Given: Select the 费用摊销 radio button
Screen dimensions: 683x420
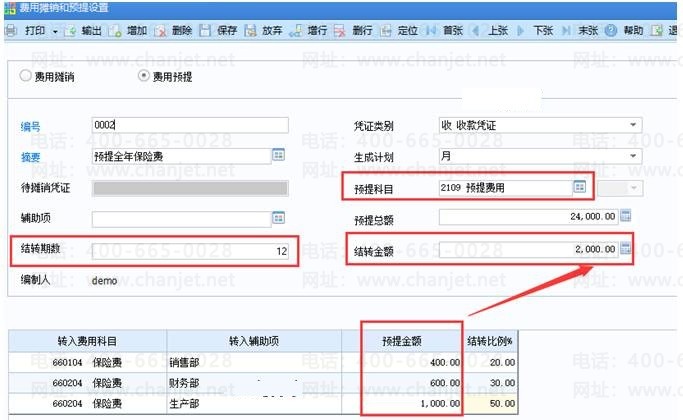Looking at the screenshot, I should [x=26, y=76].
